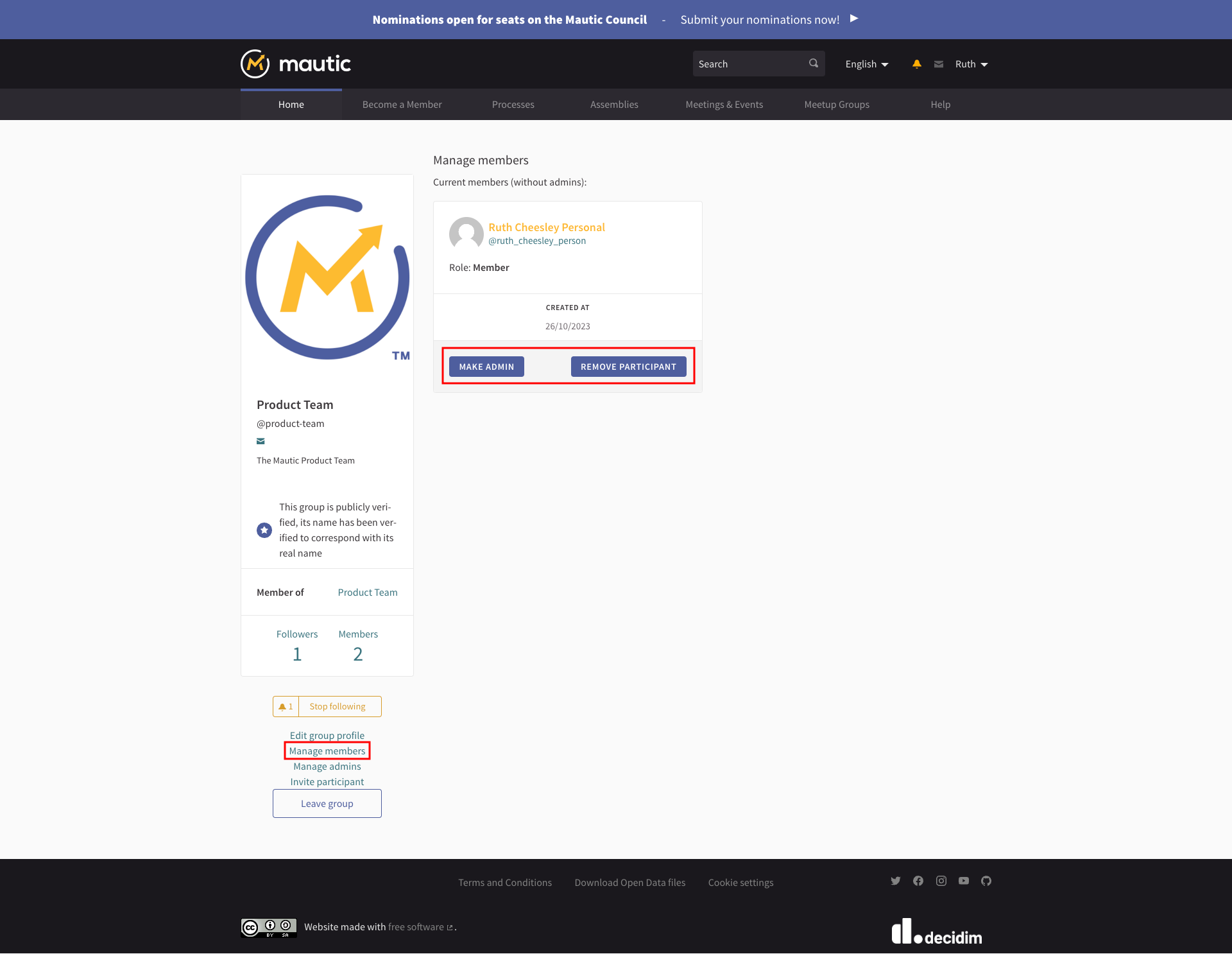The image size is (1232, 954).
Task: Click the follower count icon button
Action: tap(285, 706)
